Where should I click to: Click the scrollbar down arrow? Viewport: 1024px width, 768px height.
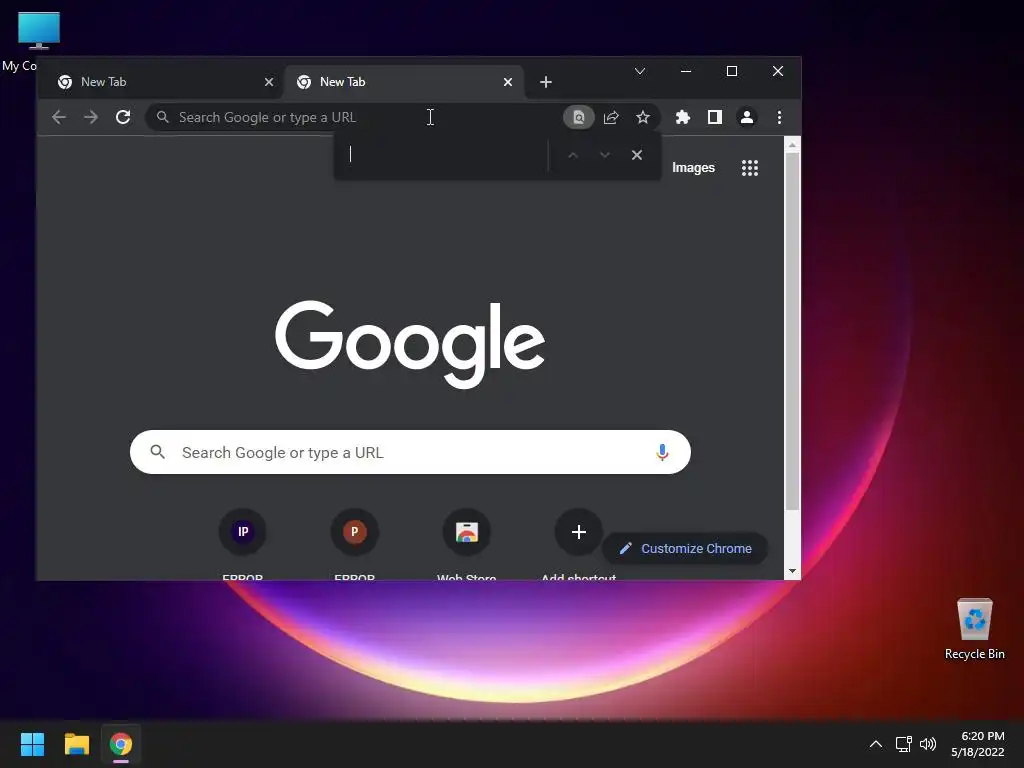pos(792,571)
